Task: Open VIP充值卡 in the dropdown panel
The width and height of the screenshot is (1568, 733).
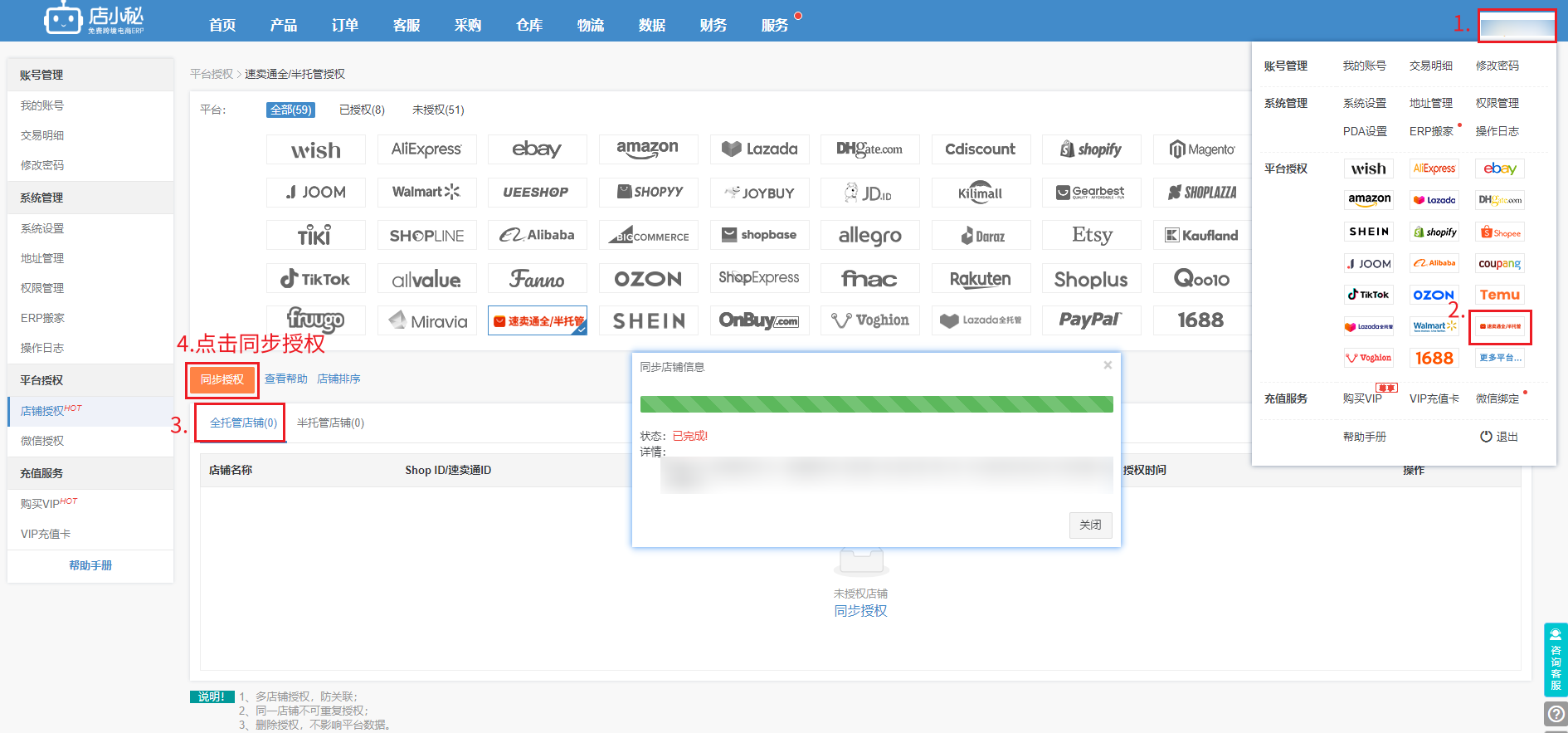Action: [x=1434, y=398]
